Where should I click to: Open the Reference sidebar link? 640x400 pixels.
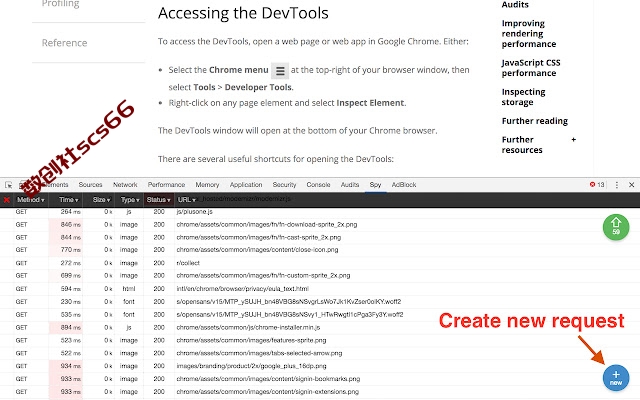click(64, 43)
